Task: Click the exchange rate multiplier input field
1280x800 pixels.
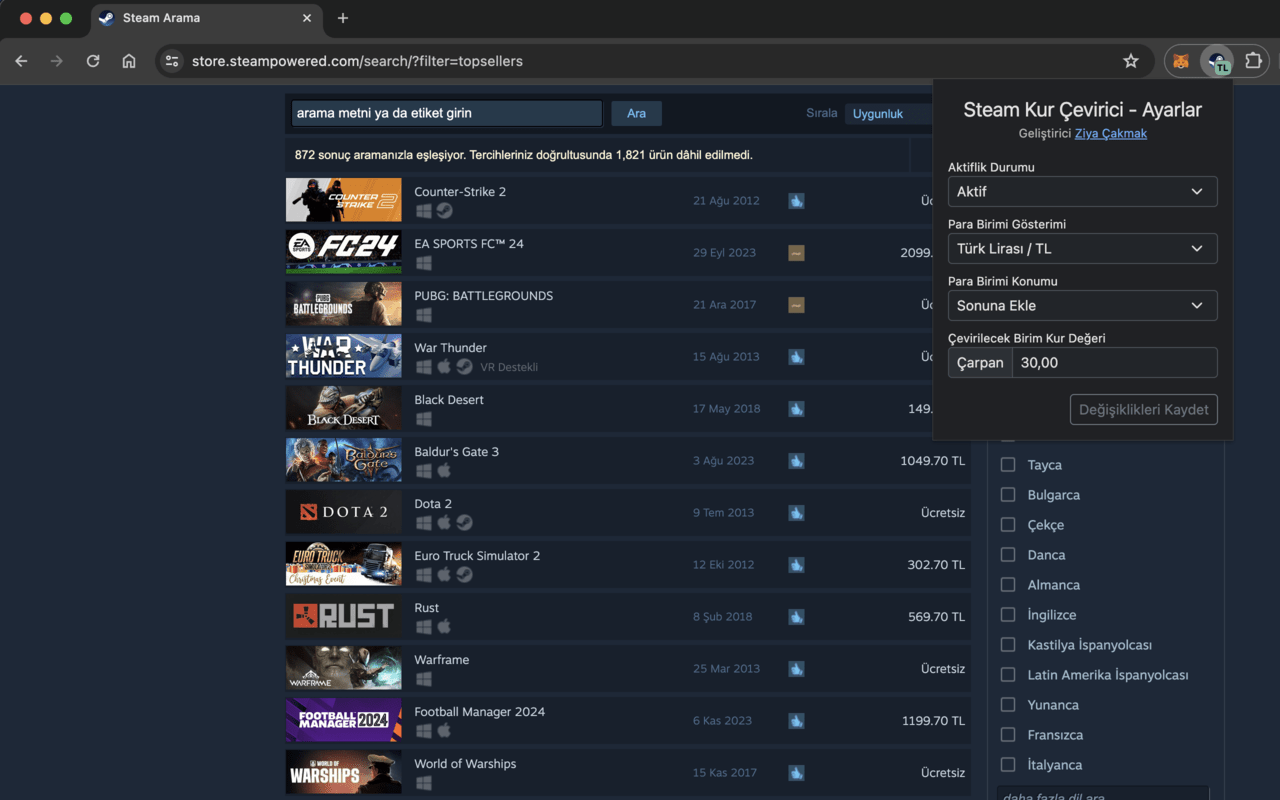Action: tap(1114, 362)
